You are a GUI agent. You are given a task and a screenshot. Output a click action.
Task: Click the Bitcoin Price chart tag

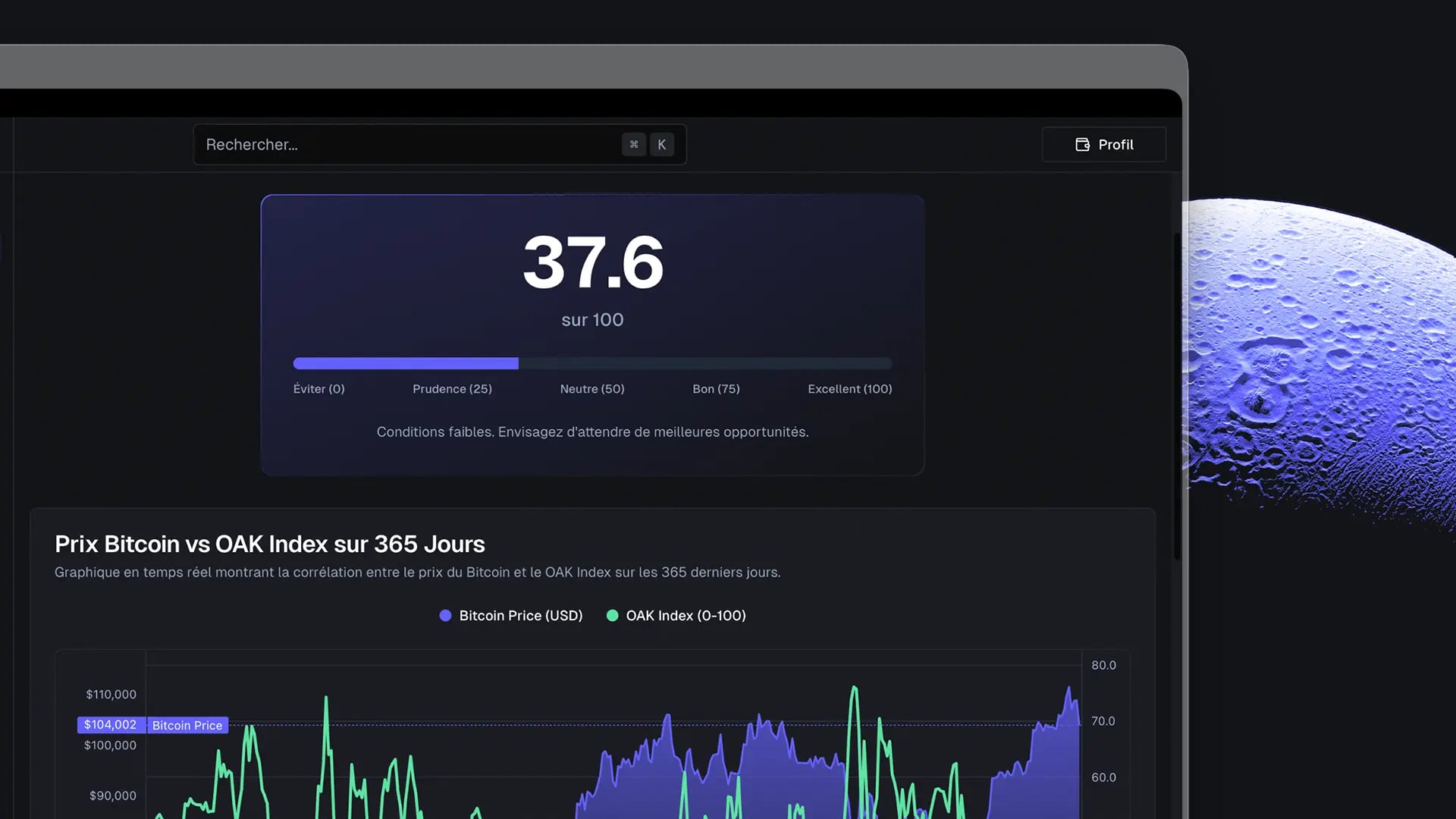(x=187, y=725)
